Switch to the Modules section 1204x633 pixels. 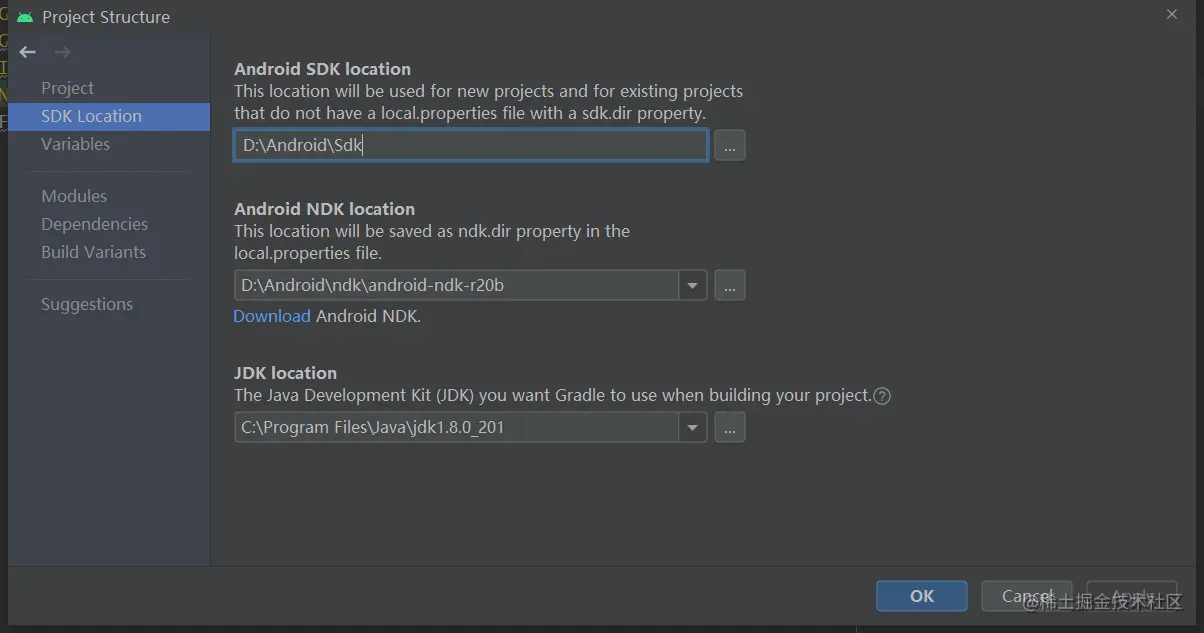coord(74,196)
